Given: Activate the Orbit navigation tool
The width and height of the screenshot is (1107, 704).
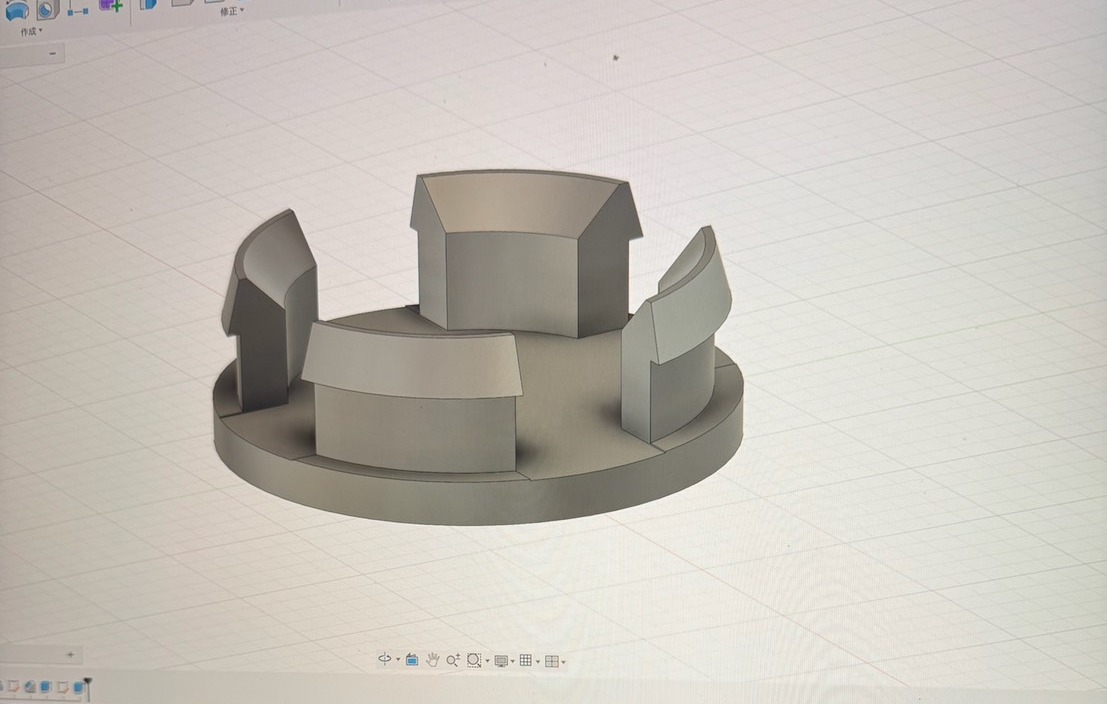Looking at the screenshot, I should pos(384,660).
